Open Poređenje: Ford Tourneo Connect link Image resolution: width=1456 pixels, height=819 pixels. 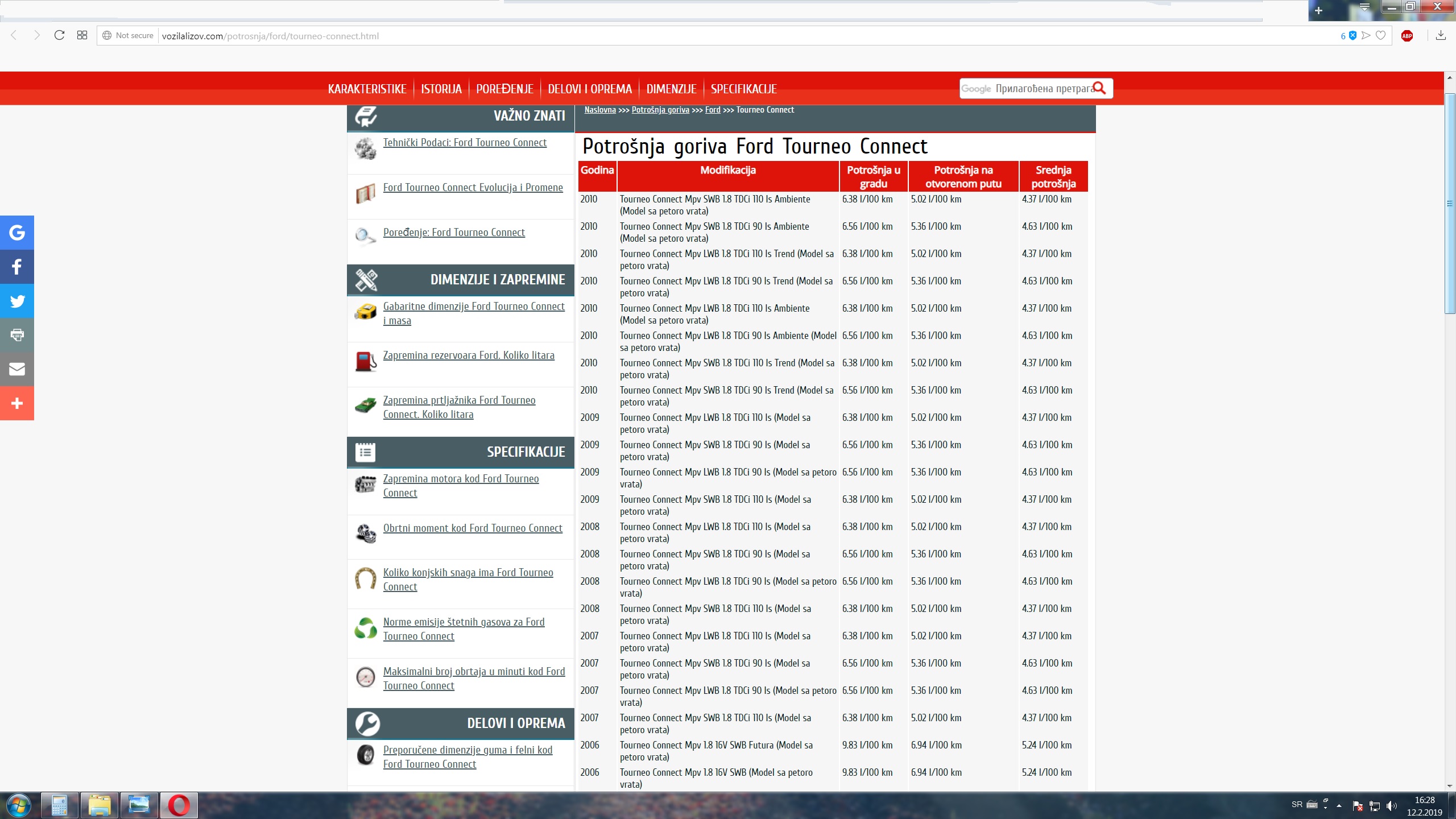(454, 233)
